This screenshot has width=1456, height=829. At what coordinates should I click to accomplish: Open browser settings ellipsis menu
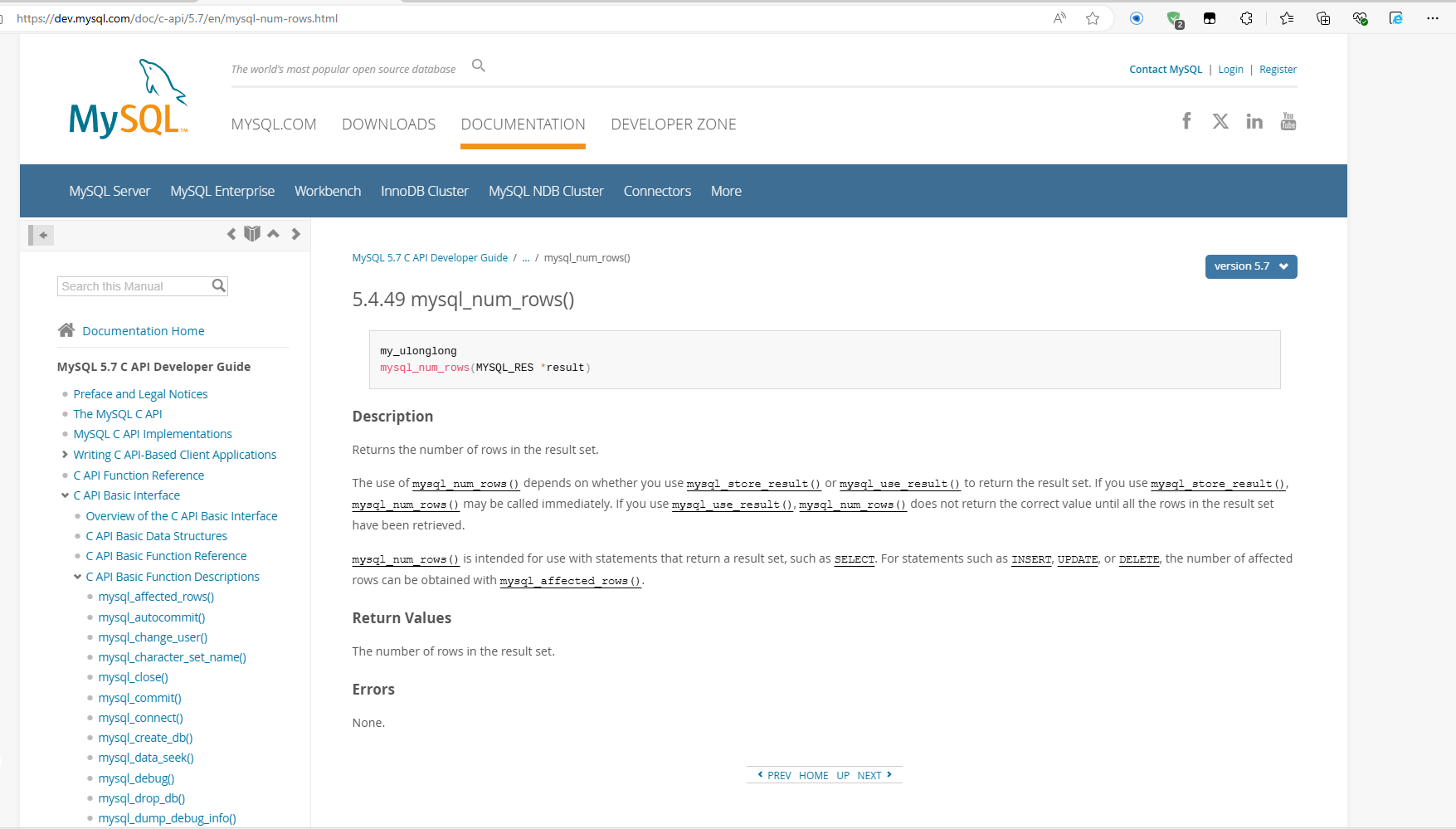point(1433,18)
